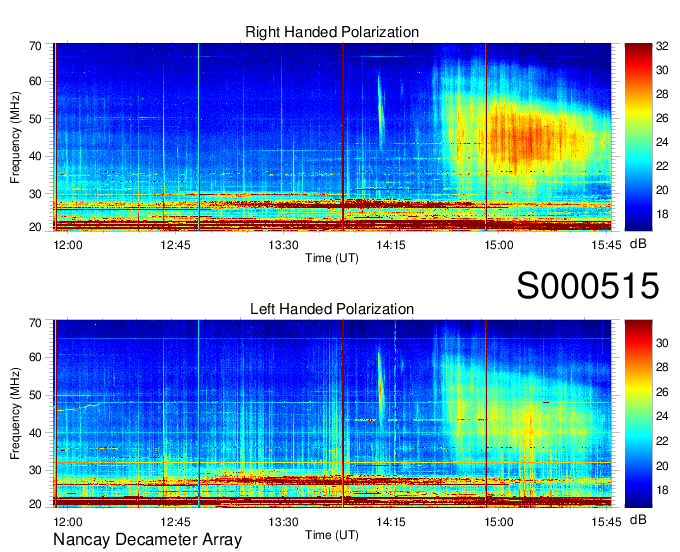The height and width of the screenshot is (552, 680).
Task: Click the "22" value on the Right Handed color bar
Action: coord(662,166)
